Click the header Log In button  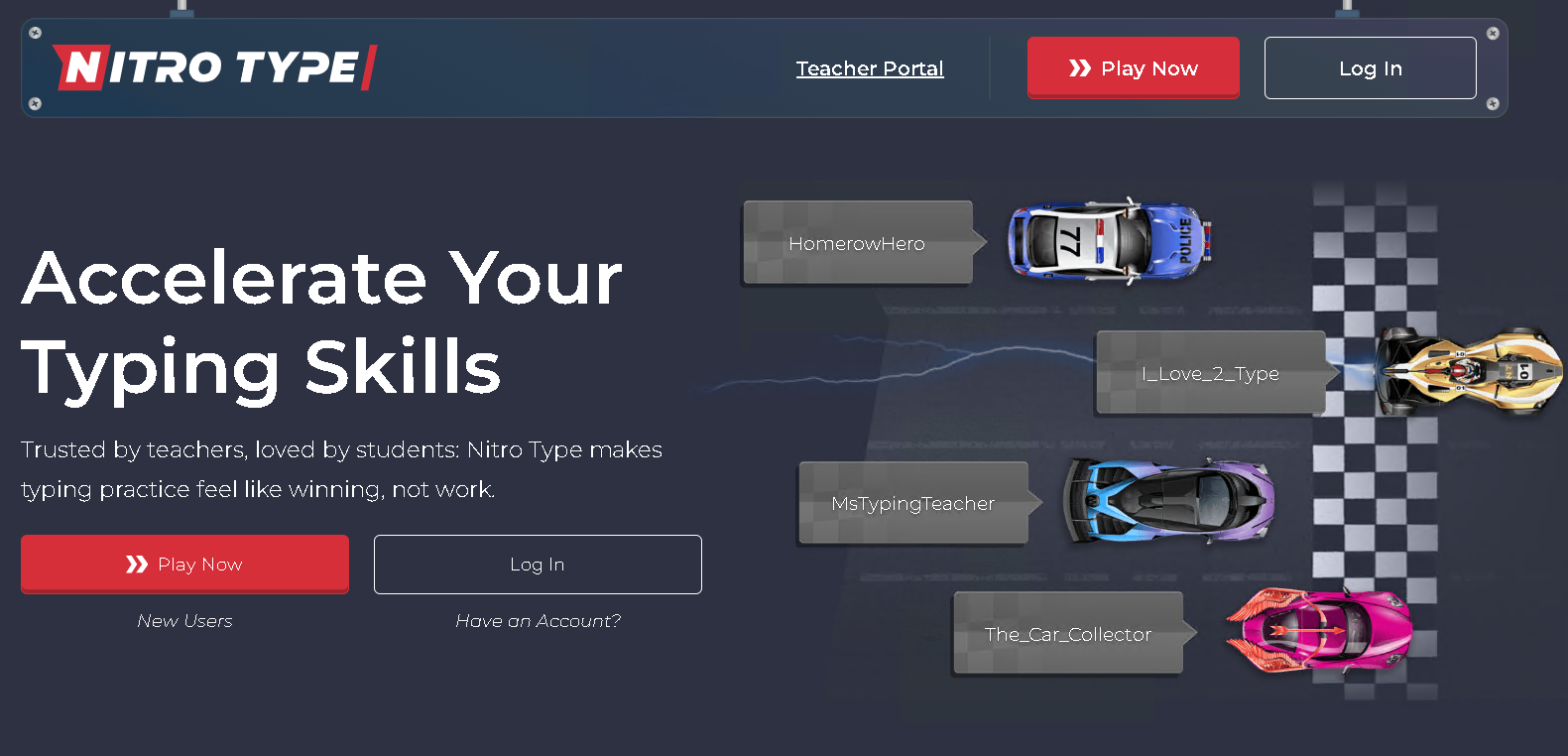(1370, 68)
